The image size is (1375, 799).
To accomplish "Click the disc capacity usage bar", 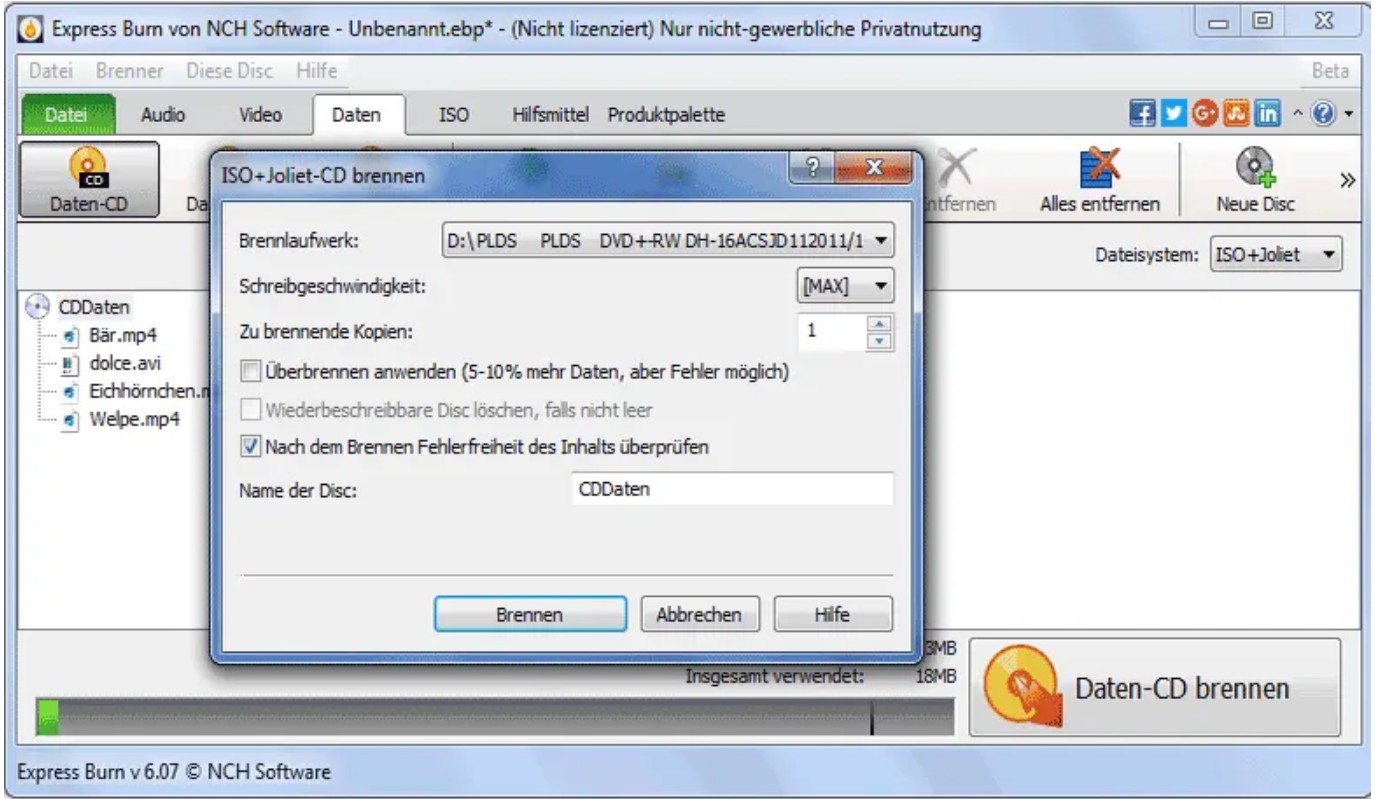I will point(495,719).
